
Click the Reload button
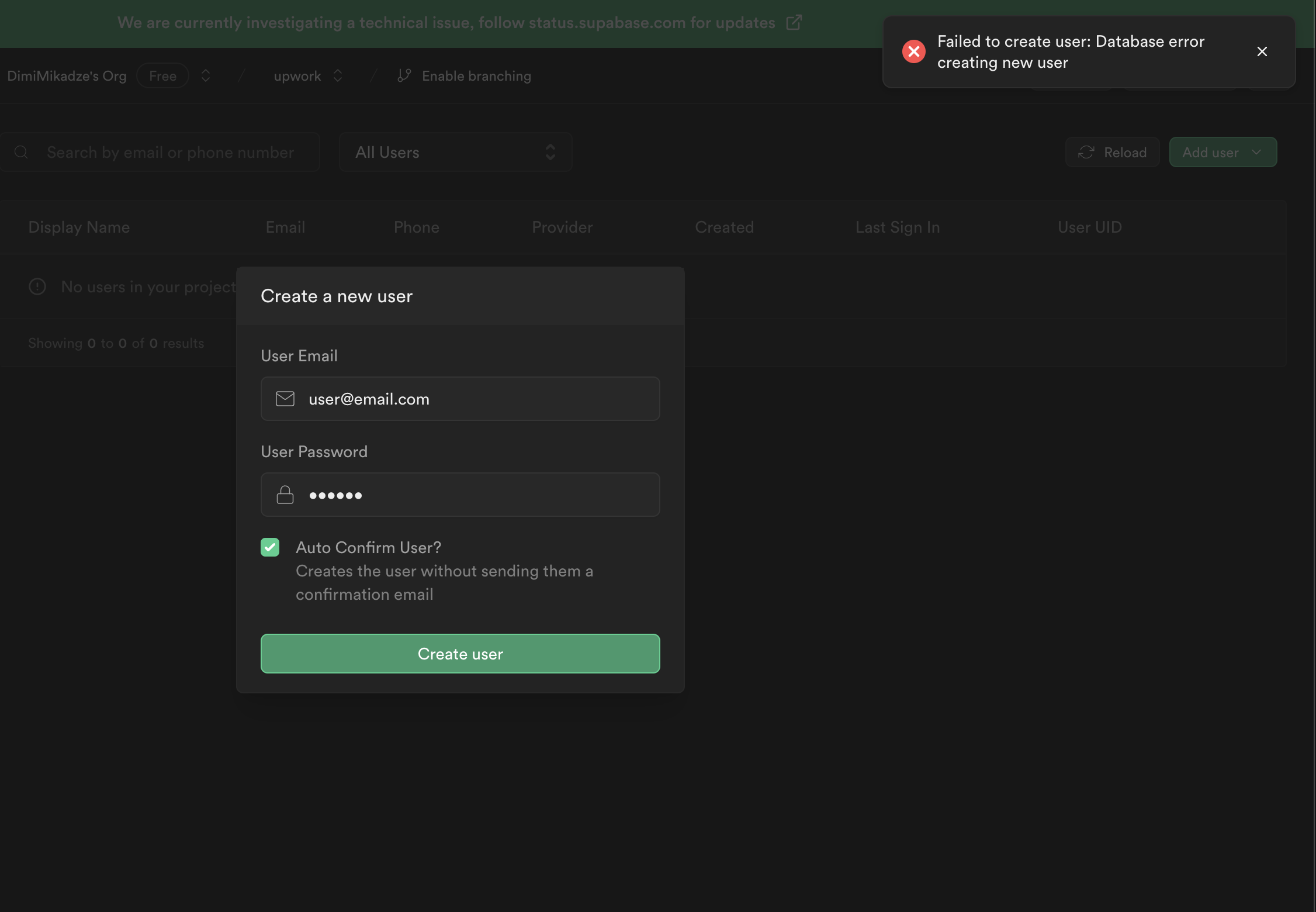coord(1112,153)
